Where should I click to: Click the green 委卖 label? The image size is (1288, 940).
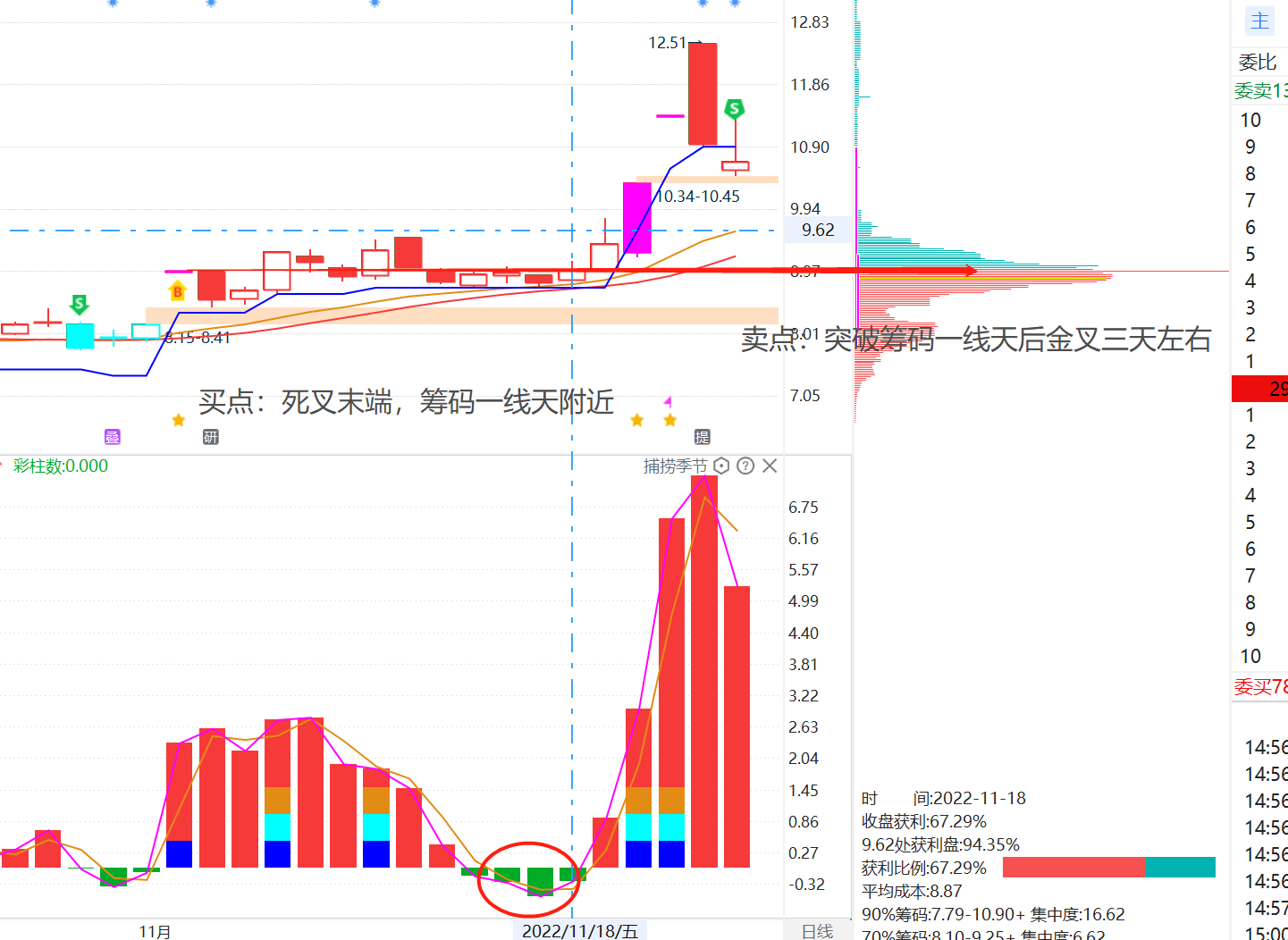[x=1260, y=90]
